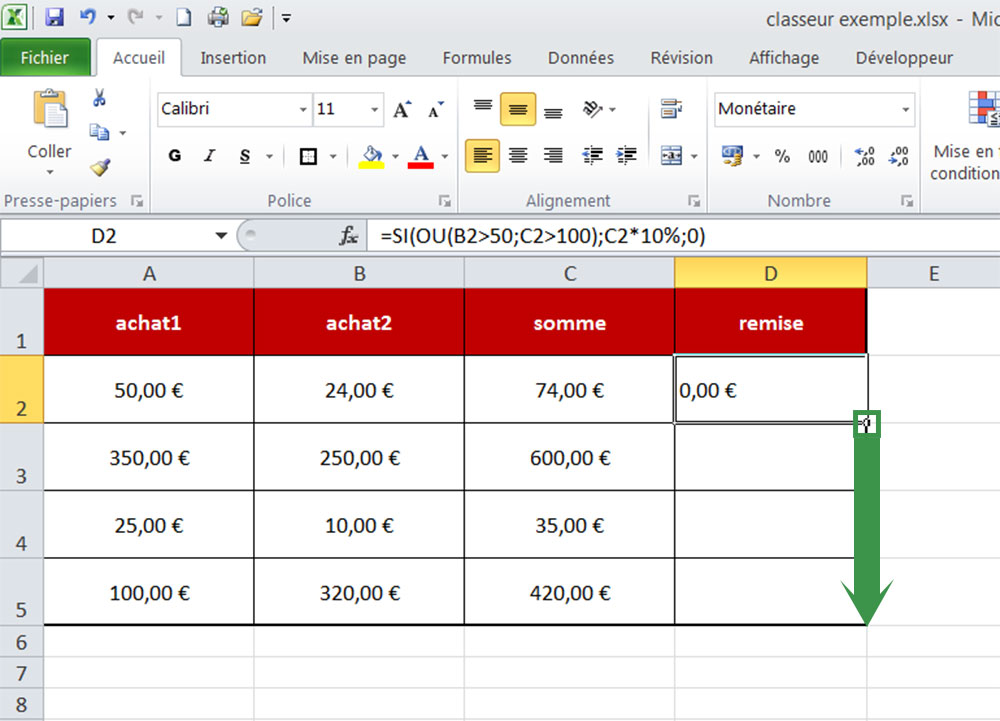Open Coller paste options arrow
This screenshot has height=721, width=1000.
coord(50,172)
